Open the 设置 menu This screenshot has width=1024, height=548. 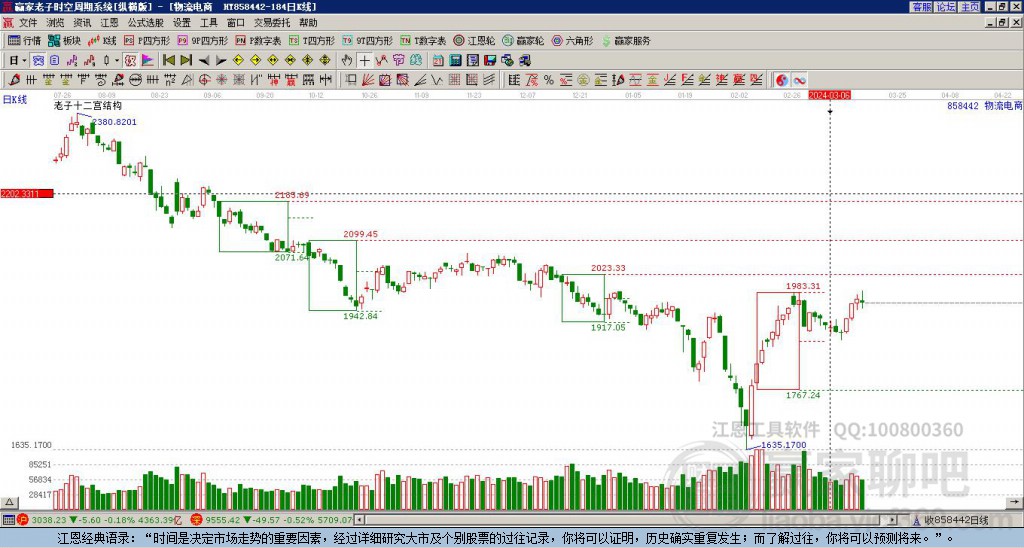(x=182, y=23)
